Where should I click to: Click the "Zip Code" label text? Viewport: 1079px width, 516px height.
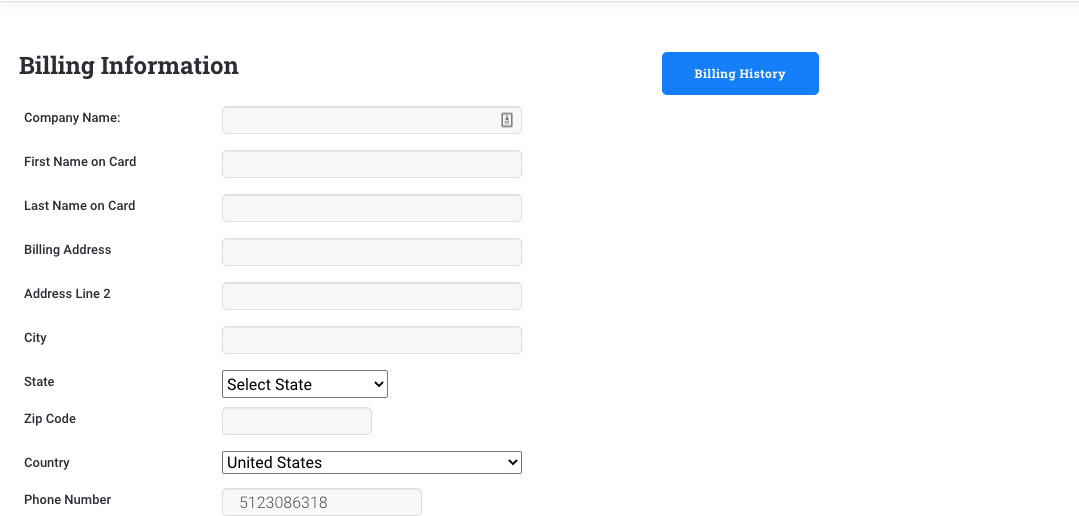pyautogui.click(x=50, y=419)
